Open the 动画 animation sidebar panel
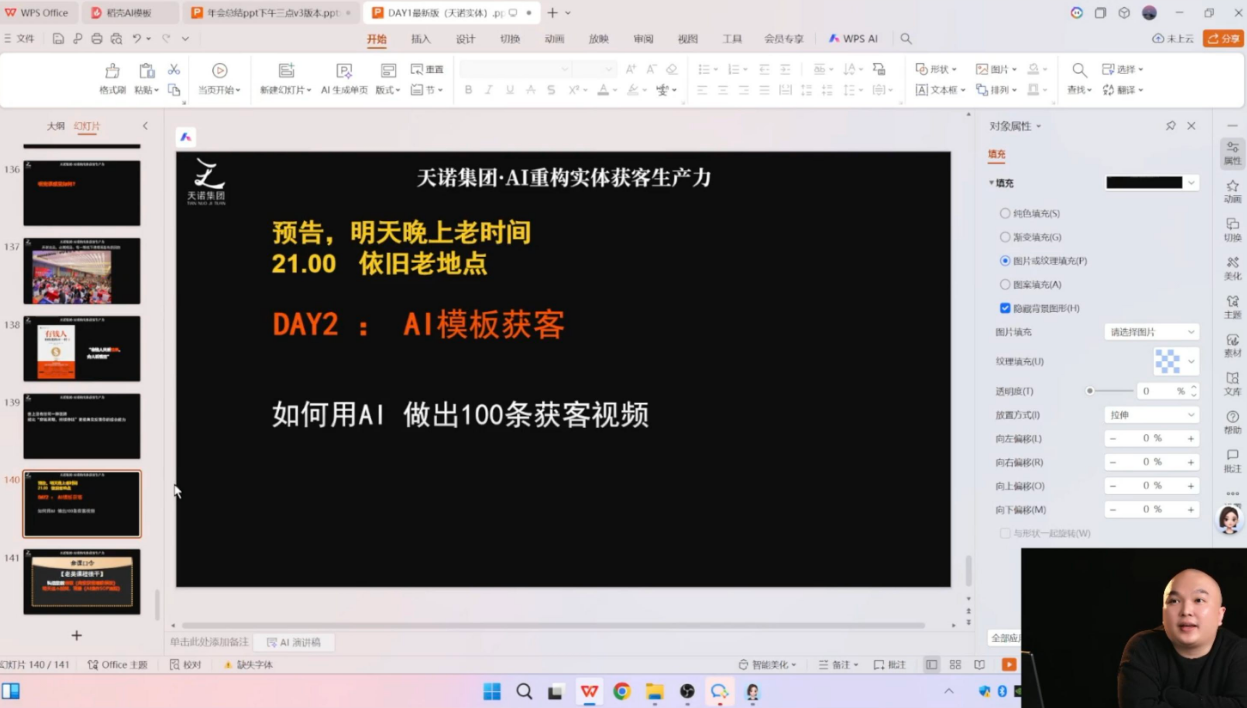The image size is (1247, 708). [x=1232, y=191]
